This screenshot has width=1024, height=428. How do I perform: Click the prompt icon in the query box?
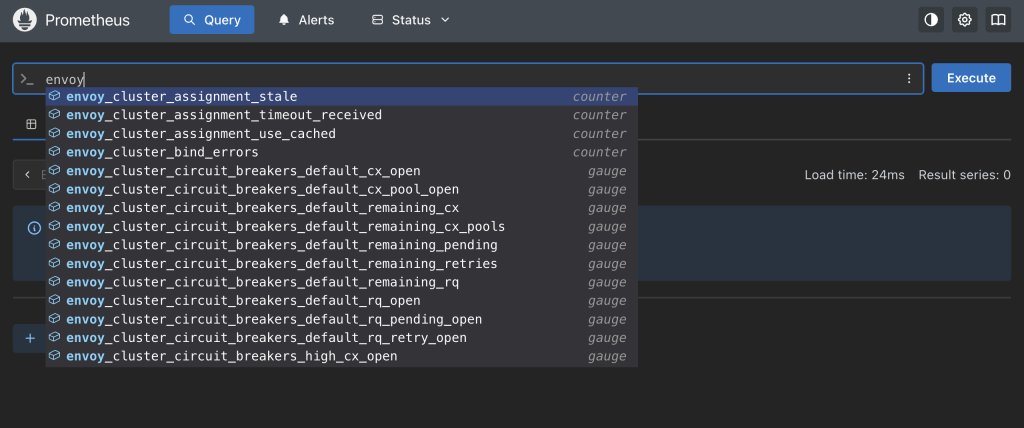click(26, 79)
